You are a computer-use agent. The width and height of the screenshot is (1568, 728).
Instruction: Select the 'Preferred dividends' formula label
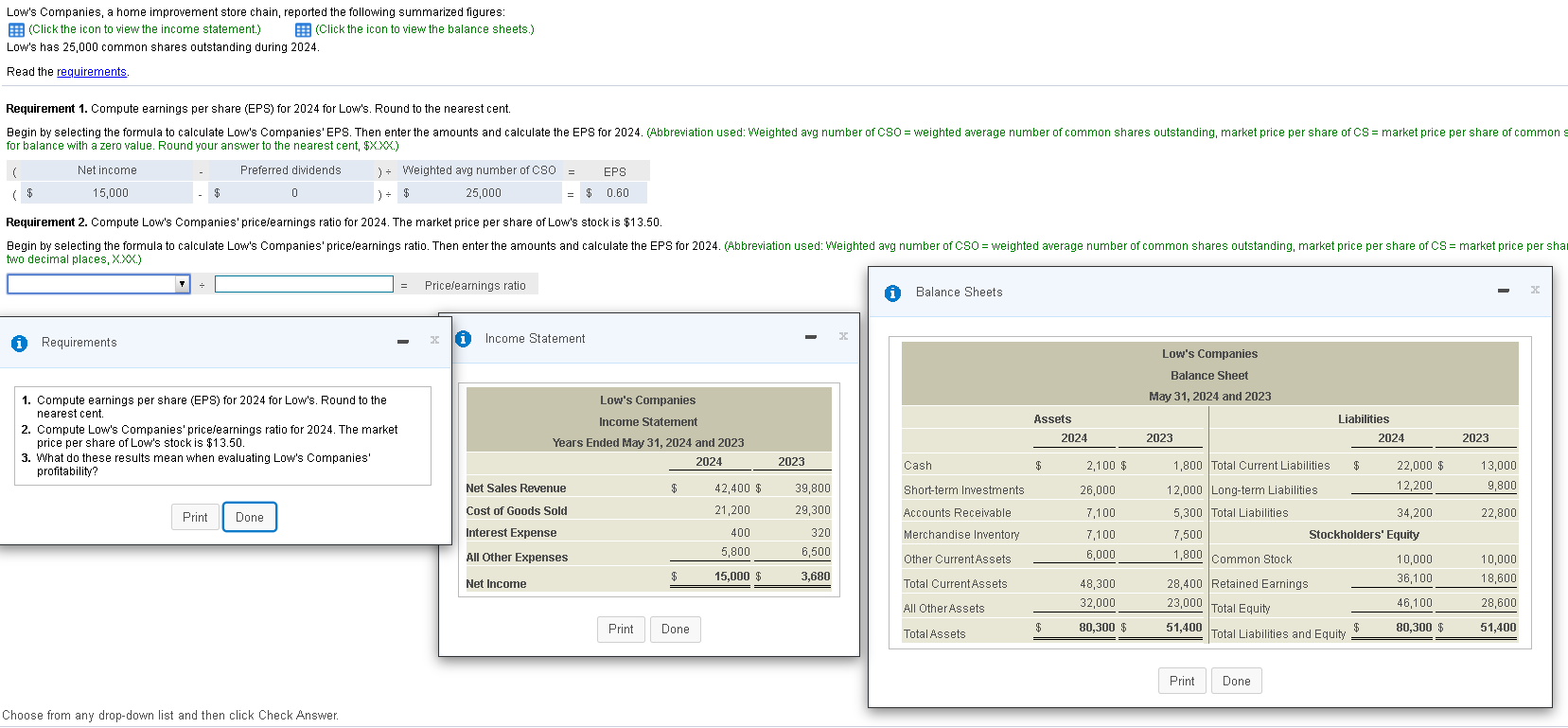(291, 170)
